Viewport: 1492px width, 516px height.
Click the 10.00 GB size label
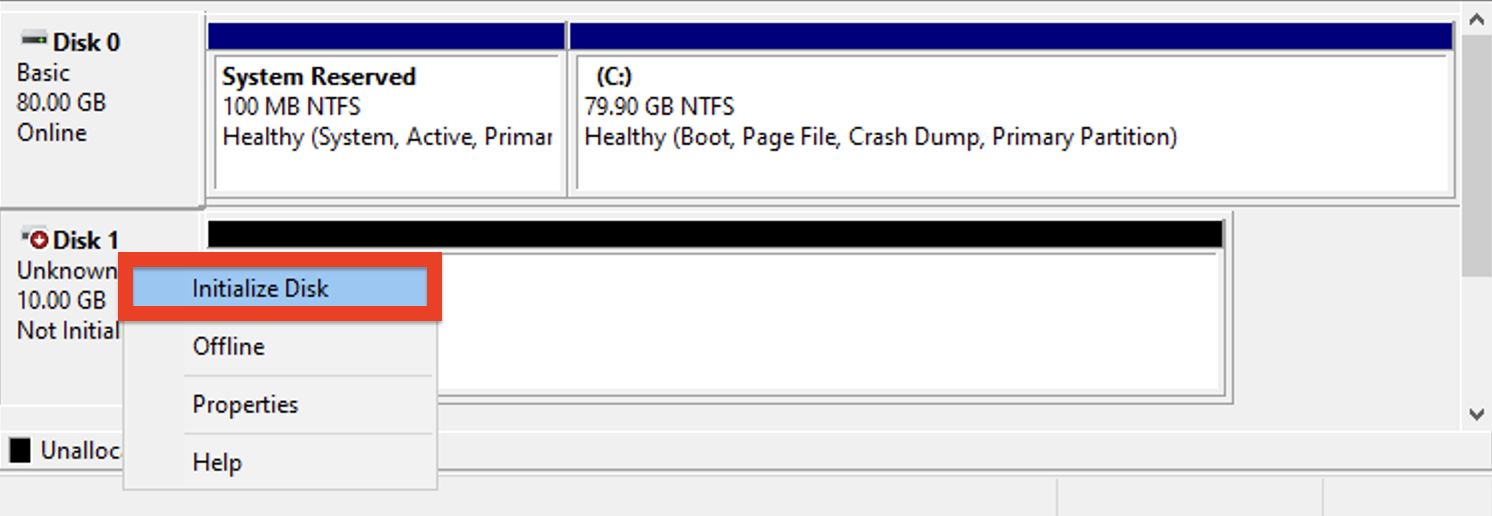click(61, 301)
